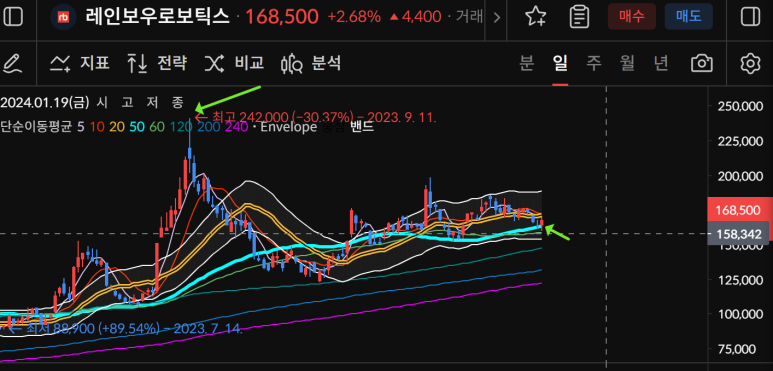Capture chart with camera icon
The height and width of the screenshot is (371, 773).
[x=702, y=64]
